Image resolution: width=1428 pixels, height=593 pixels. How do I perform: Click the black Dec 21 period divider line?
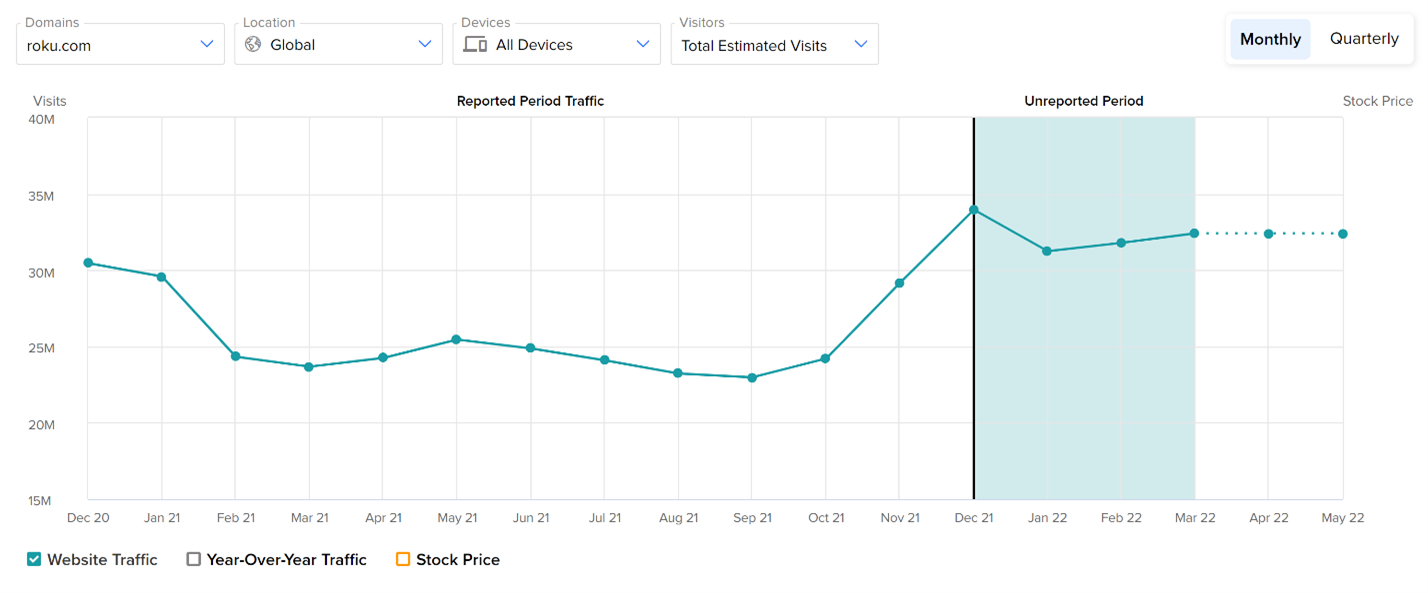(x=973, y=400)
